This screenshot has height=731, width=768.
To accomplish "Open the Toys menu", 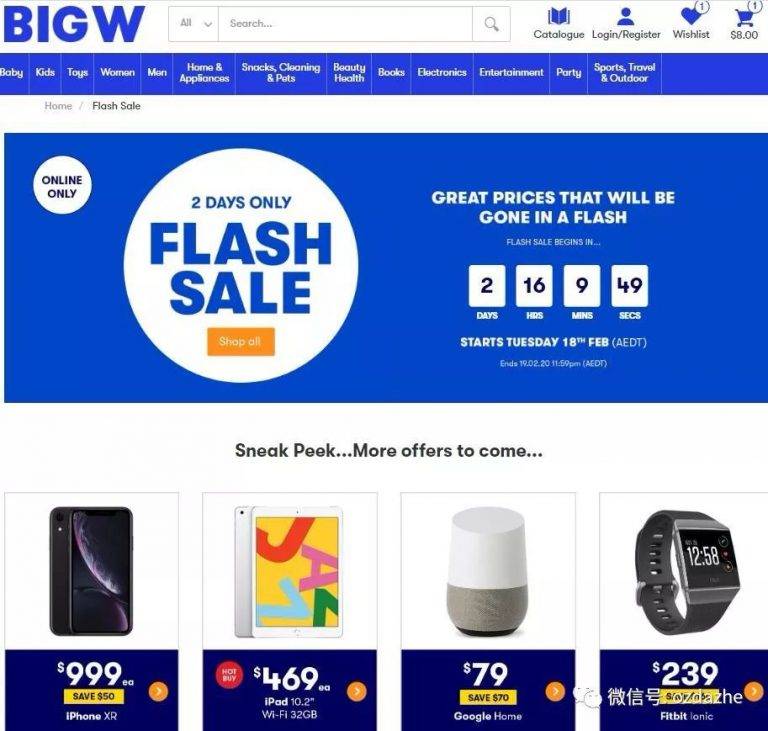I will 77,73.
